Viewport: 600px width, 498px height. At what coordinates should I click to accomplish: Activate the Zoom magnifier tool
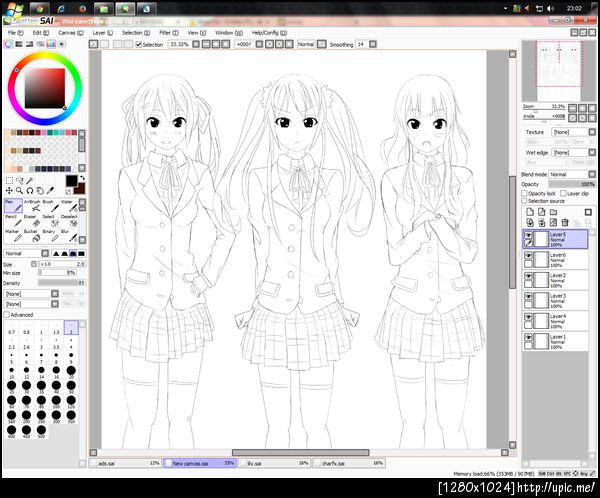click(20, 190)
